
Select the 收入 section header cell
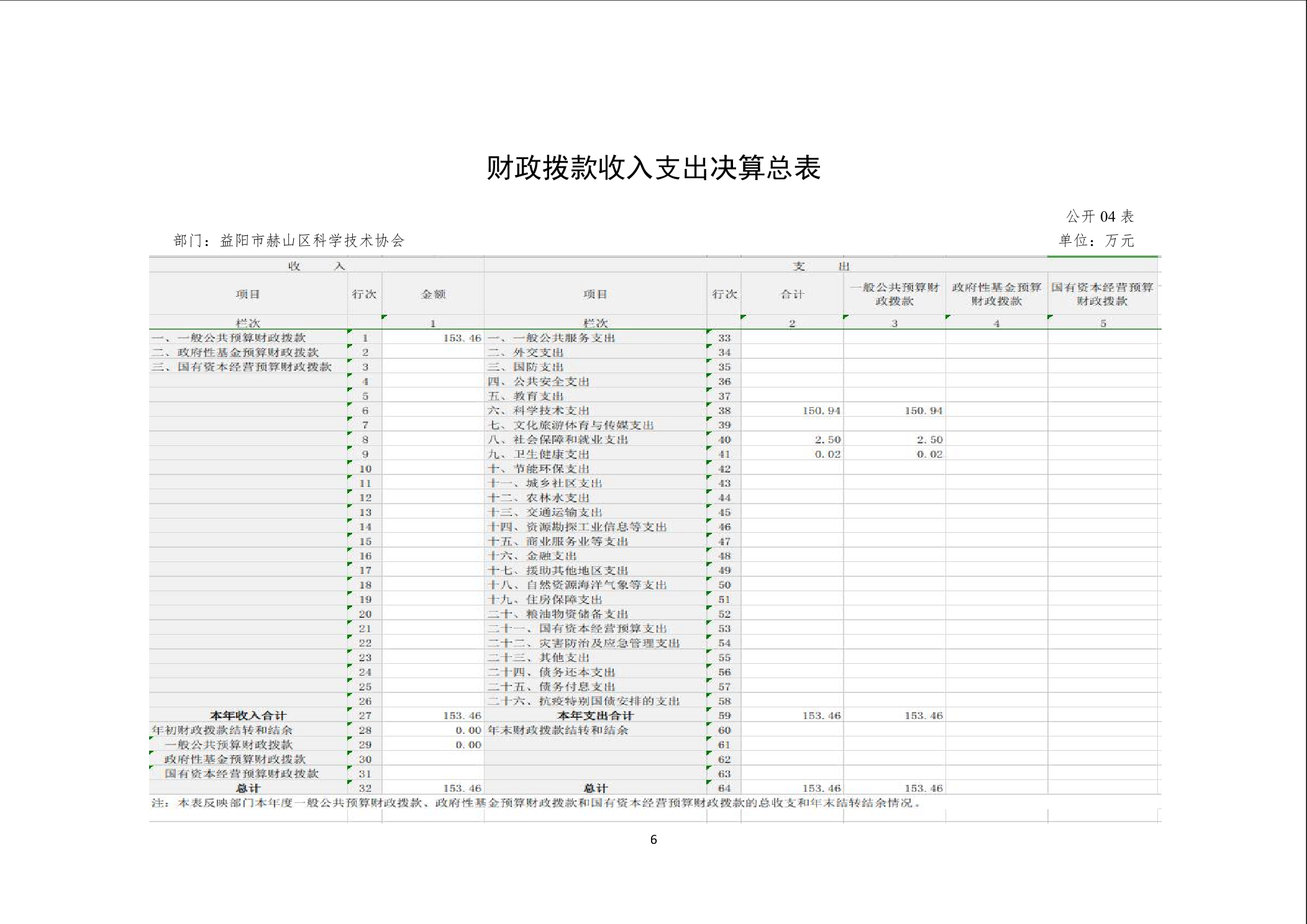(316, 266)
